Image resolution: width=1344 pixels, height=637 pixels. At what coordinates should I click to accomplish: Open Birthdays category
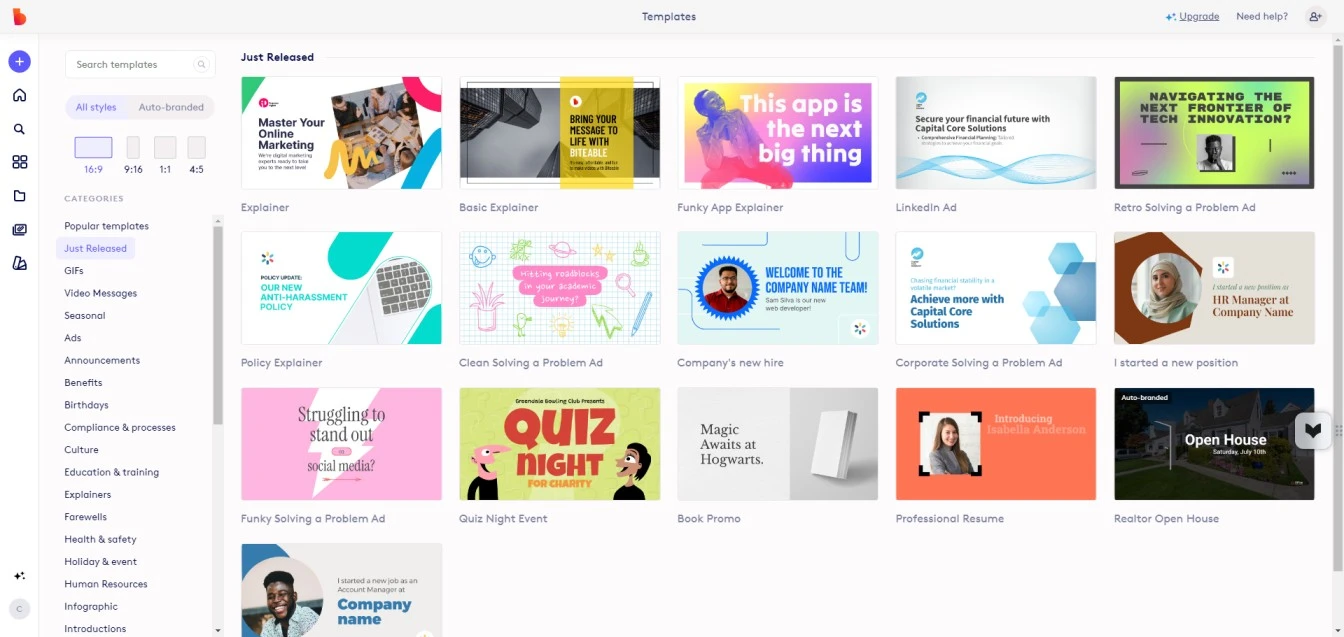[86, 405]
